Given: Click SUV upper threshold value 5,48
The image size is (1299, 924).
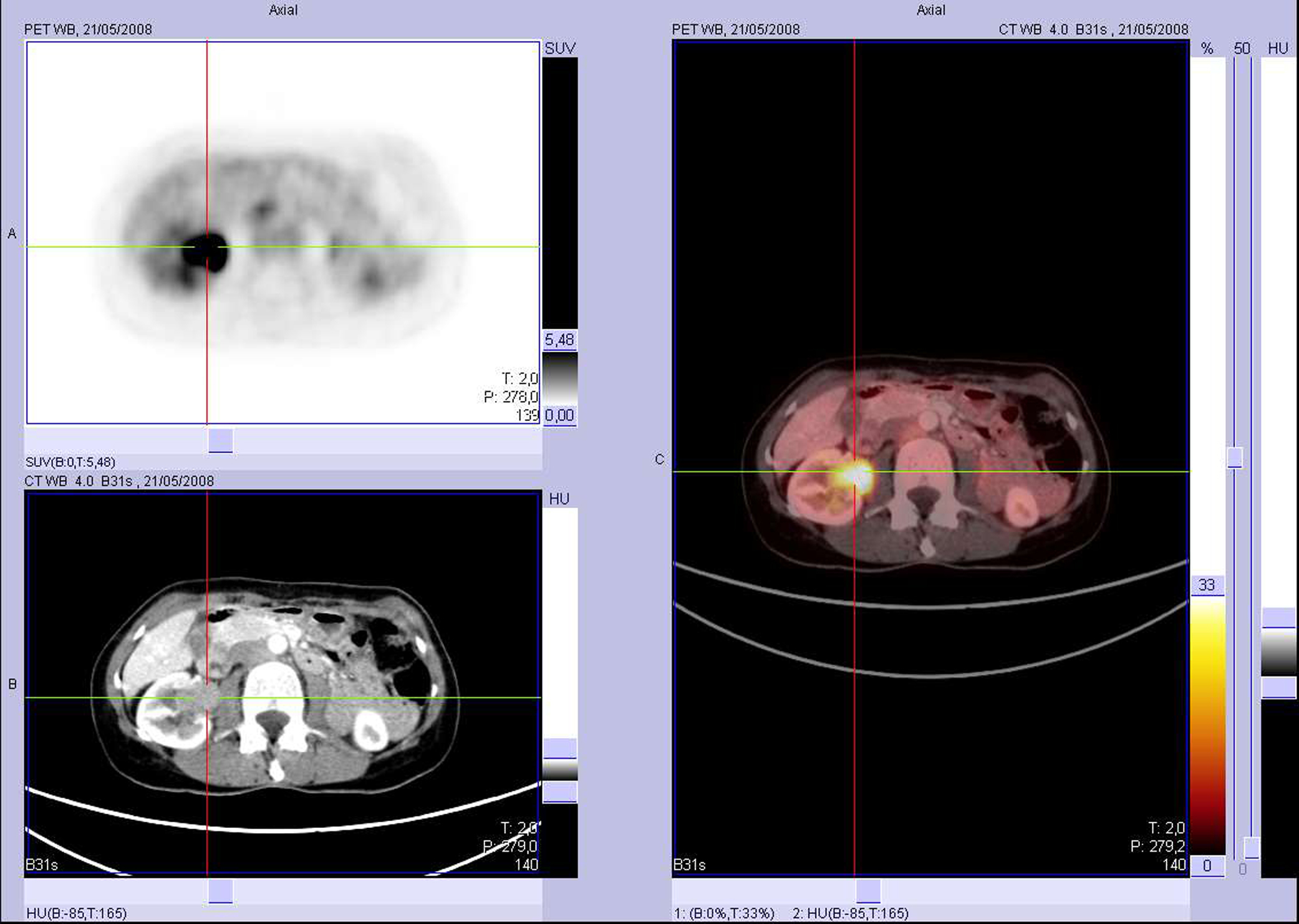Looking at the screenshot, I should point(559,340).
